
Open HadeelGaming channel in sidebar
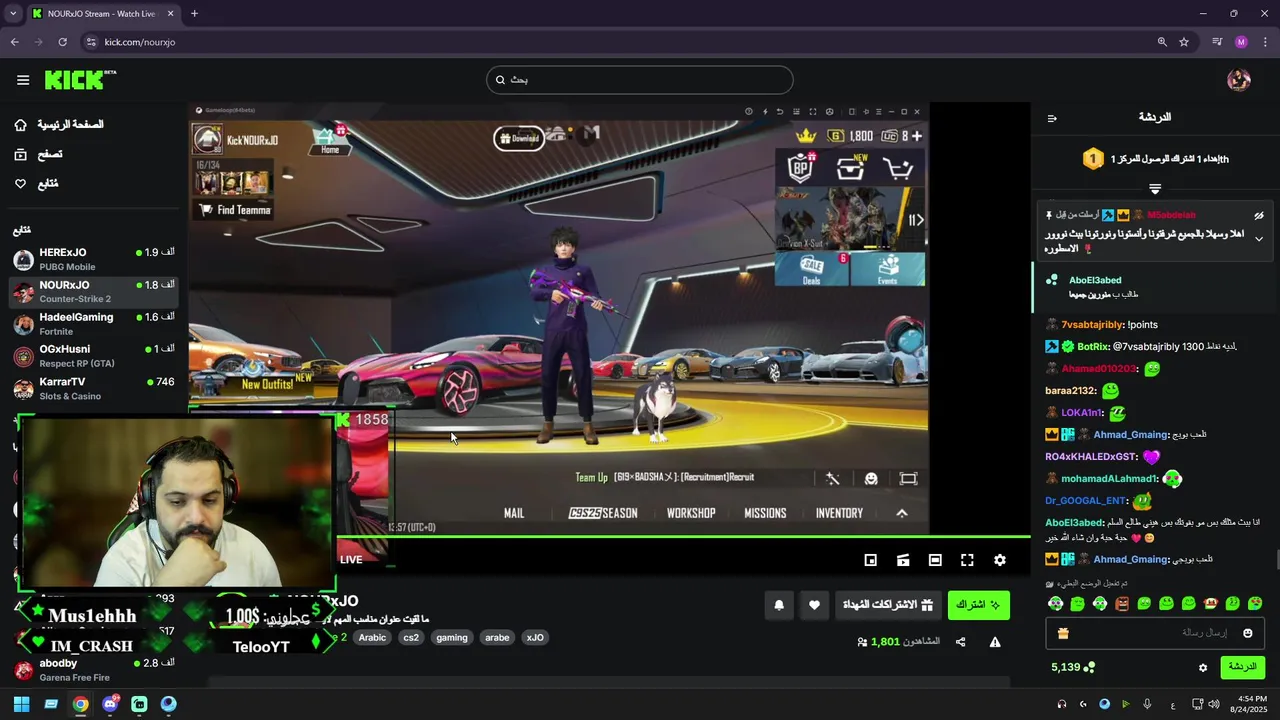click(94, 324)
